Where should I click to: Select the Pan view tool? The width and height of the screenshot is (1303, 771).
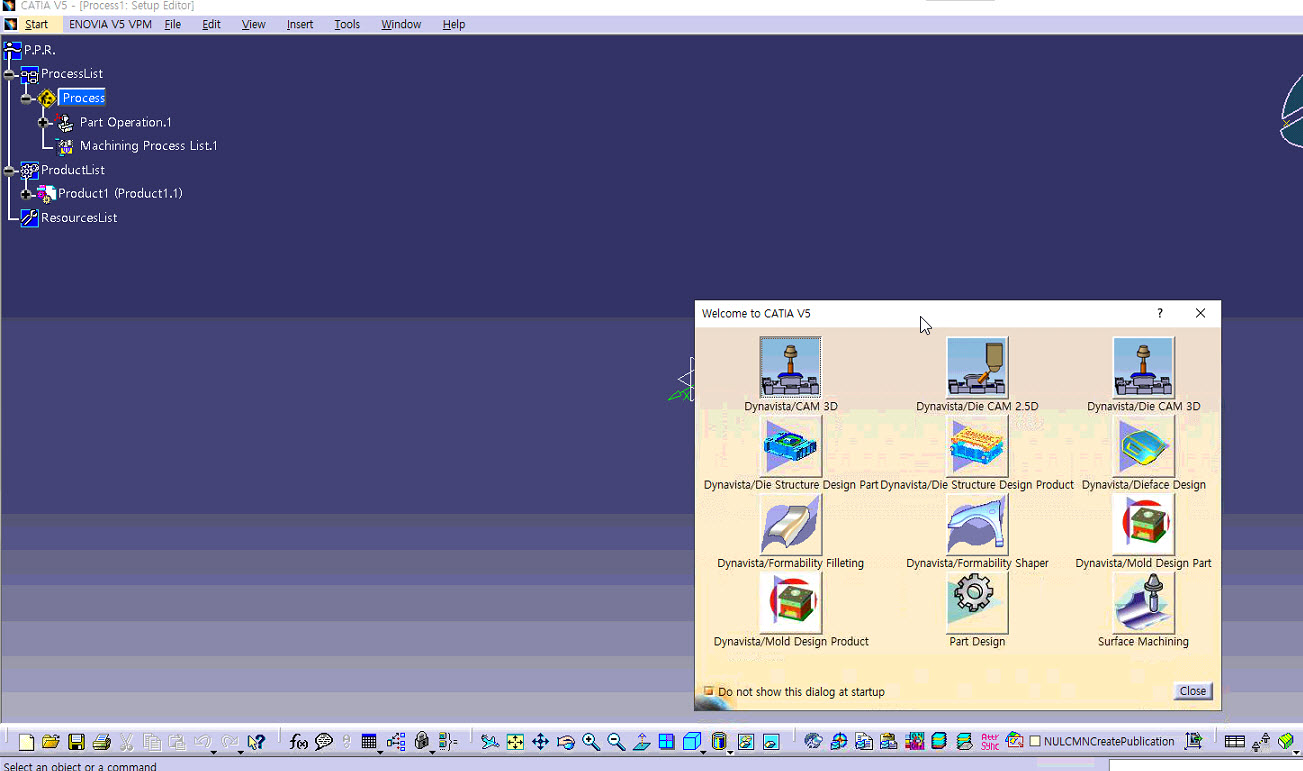point(540,742)
